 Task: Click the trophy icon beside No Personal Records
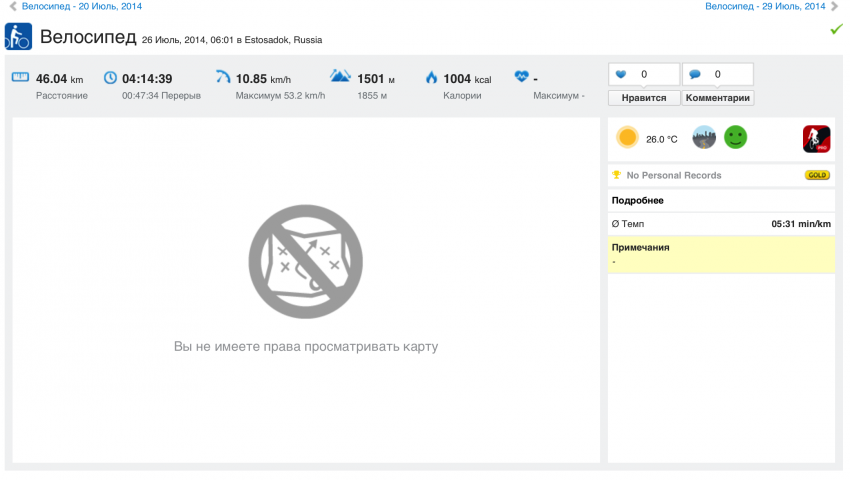coord(617,175)
